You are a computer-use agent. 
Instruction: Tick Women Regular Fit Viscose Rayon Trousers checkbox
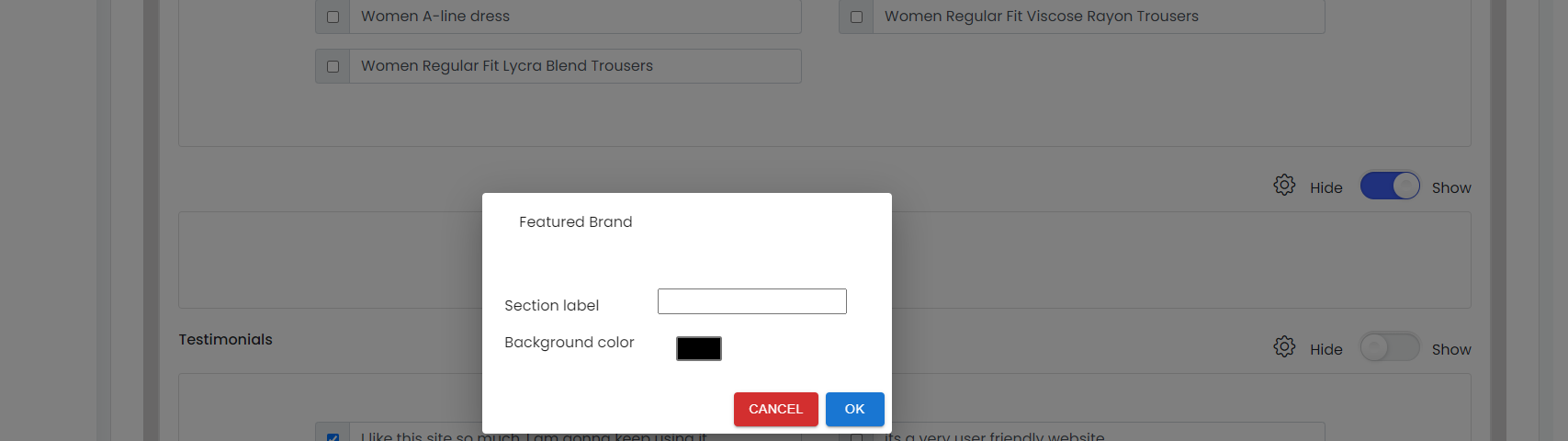tap(856, 17)
